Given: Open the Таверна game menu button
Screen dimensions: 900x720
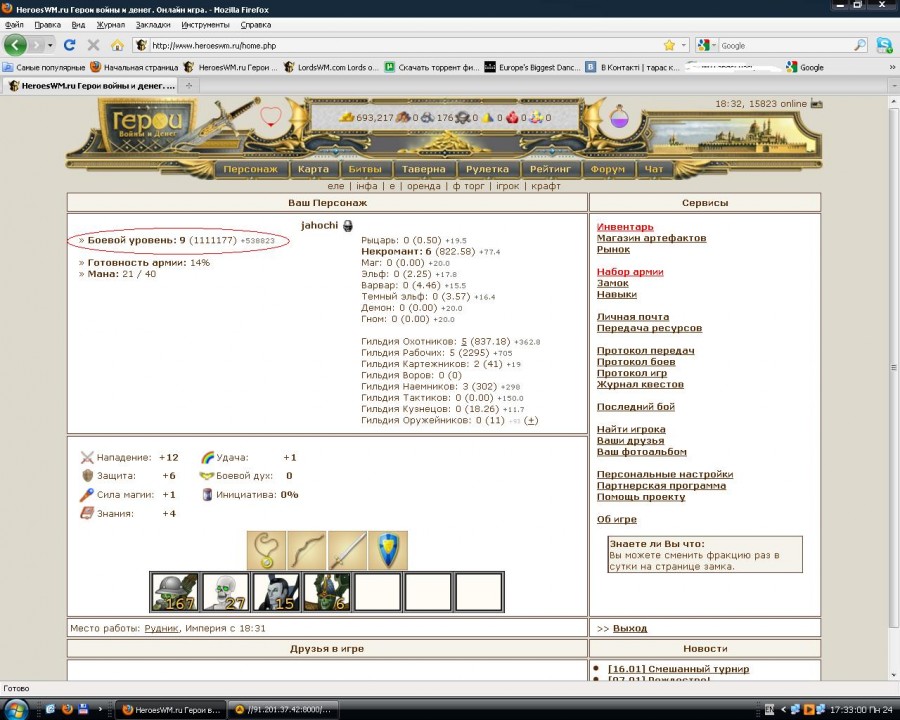Looking at the screenshot, I should (424, 169).
